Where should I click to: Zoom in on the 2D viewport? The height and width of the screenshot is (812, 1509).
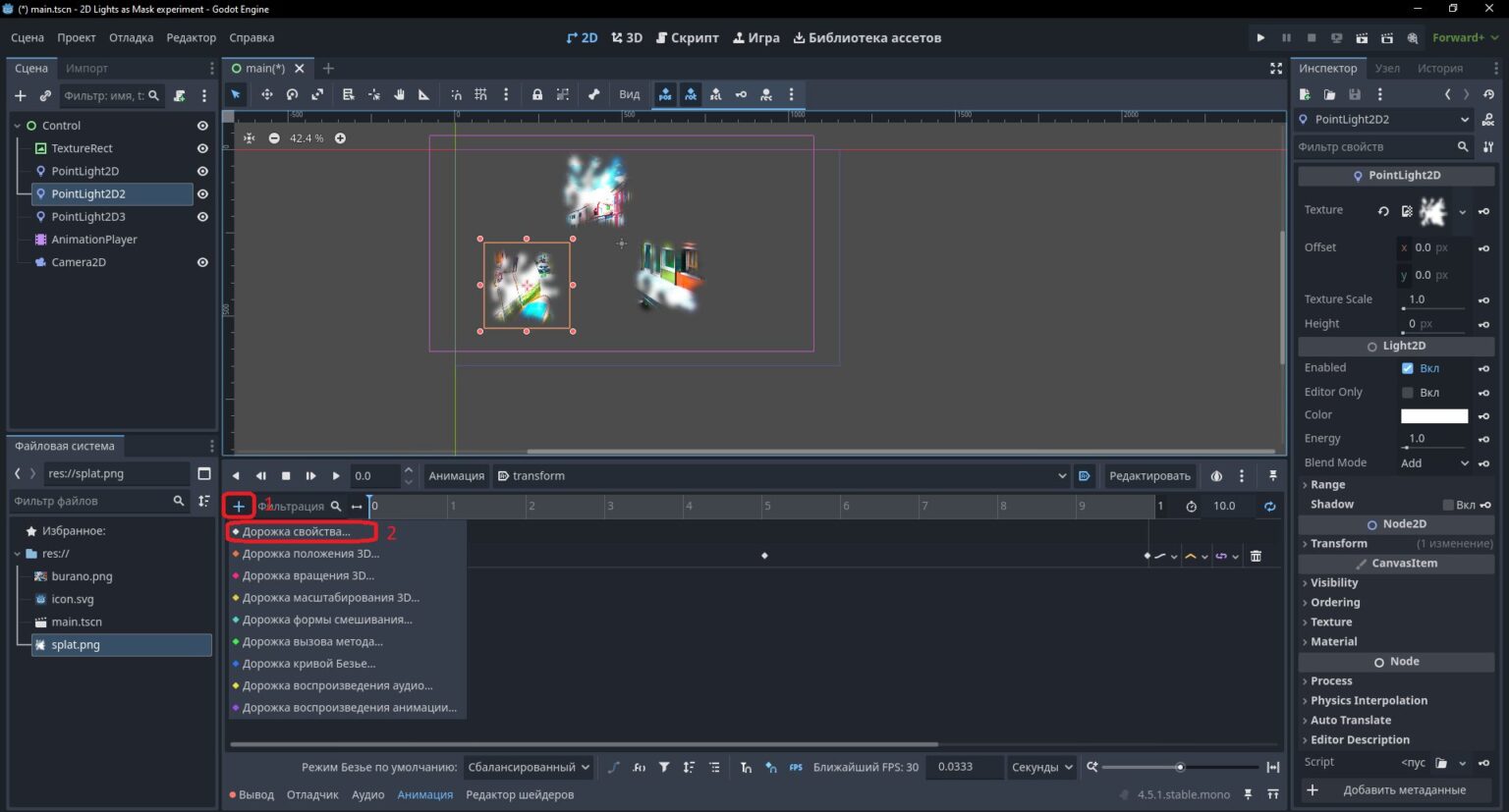[340, 138]
